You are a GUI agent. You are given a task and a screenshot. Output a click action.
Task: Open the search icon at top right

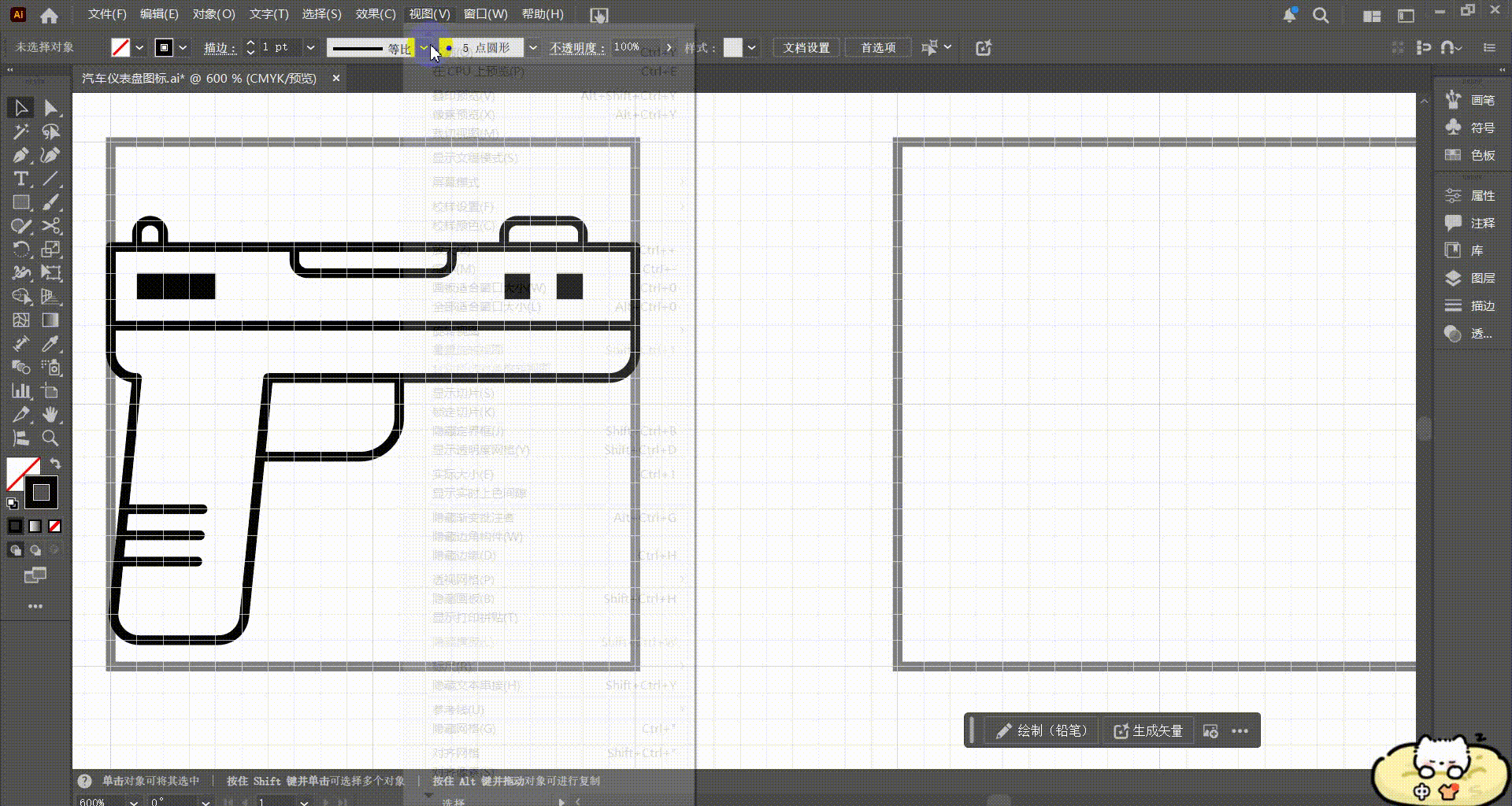point(1321,15)
